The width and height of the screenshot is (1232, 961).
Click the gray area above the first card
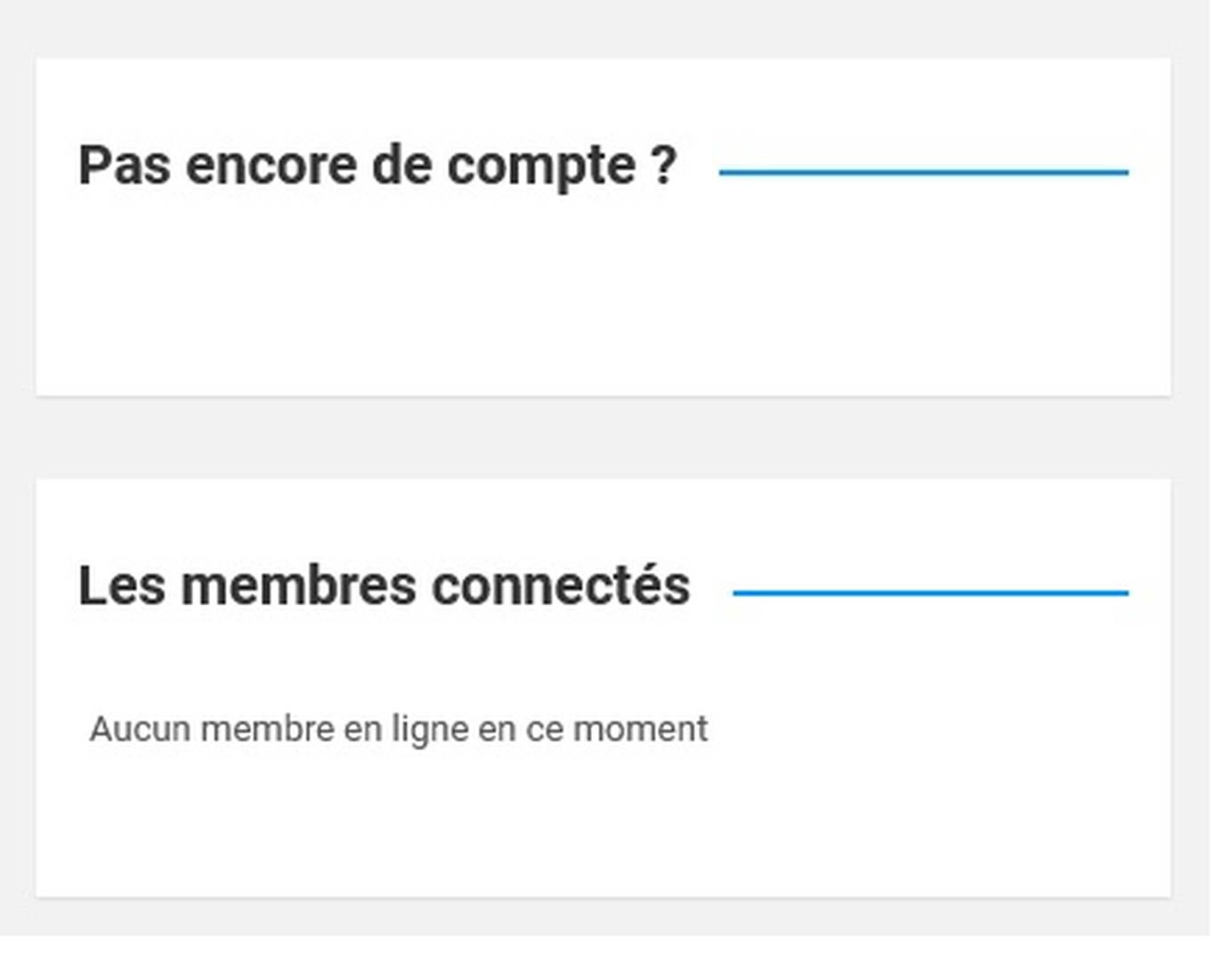(x=603, y=28)
